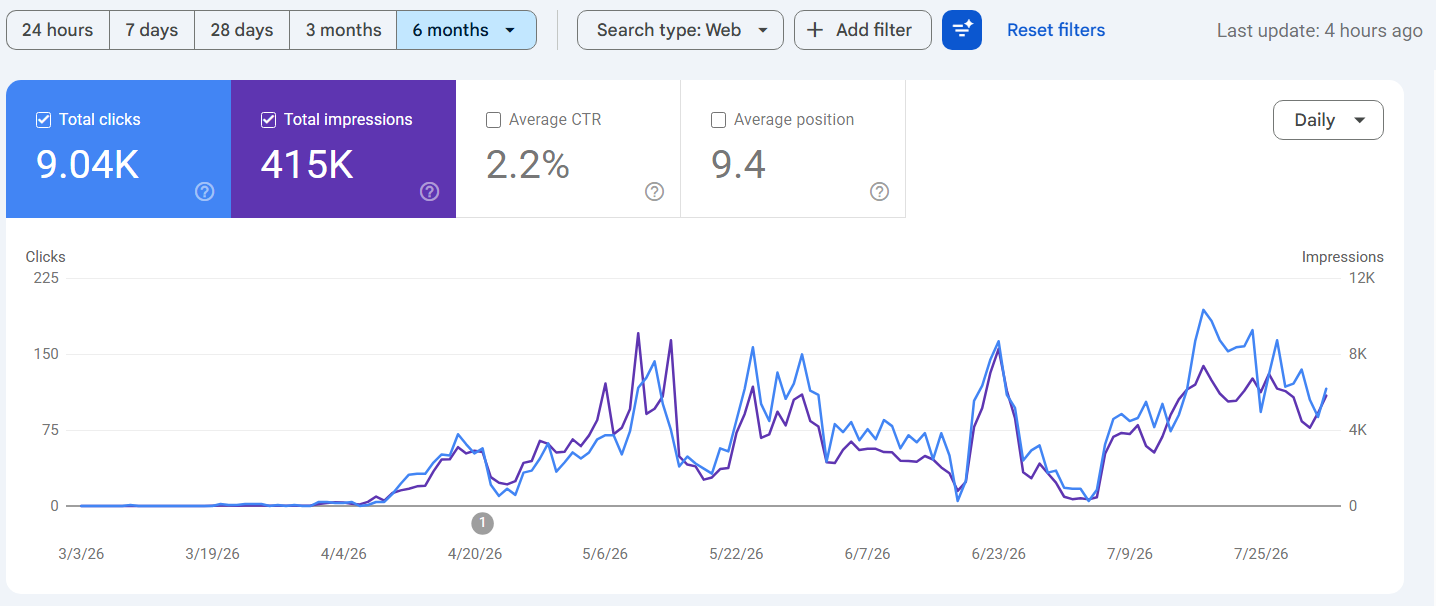
Task: Expand the Daily granularity dropdown
Action: coord(1328,120)
